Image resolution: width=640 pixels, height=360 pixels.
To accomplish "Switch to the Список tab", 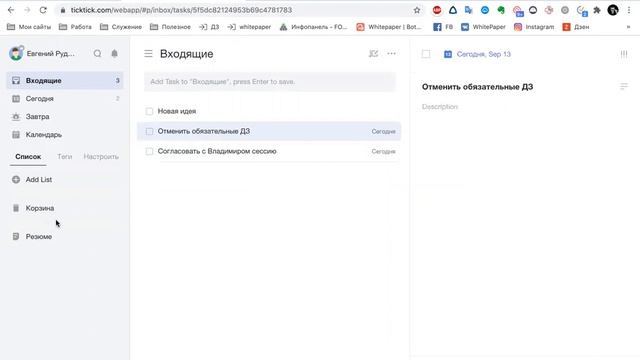I will 28,157.
